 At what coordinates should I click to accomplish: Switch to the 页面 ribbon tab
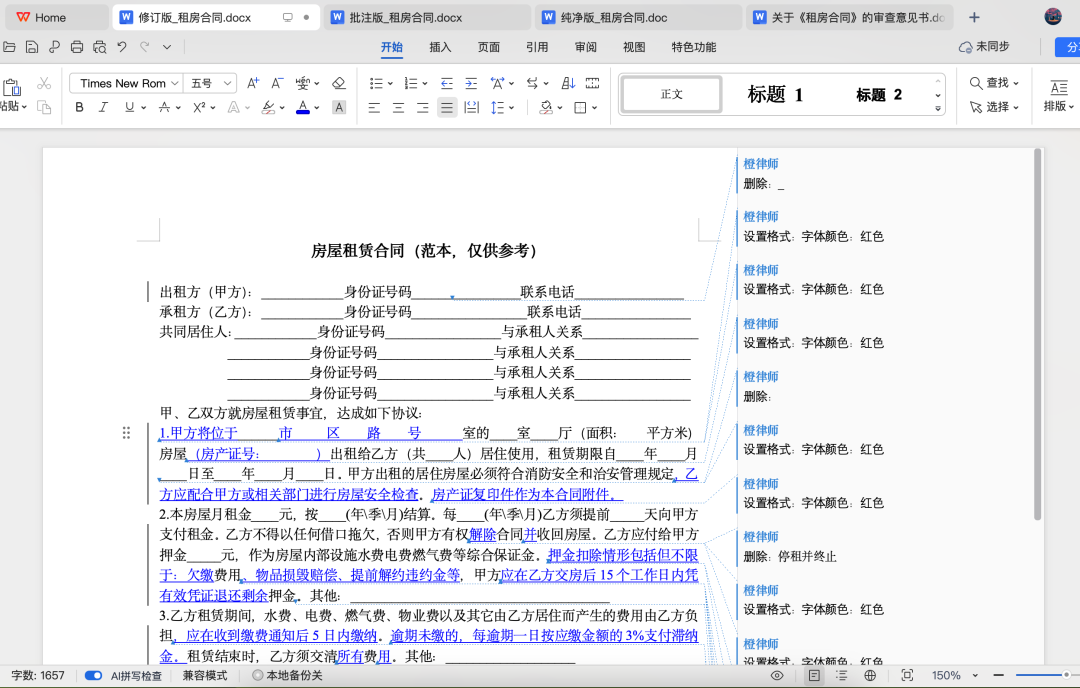[488, 47]
